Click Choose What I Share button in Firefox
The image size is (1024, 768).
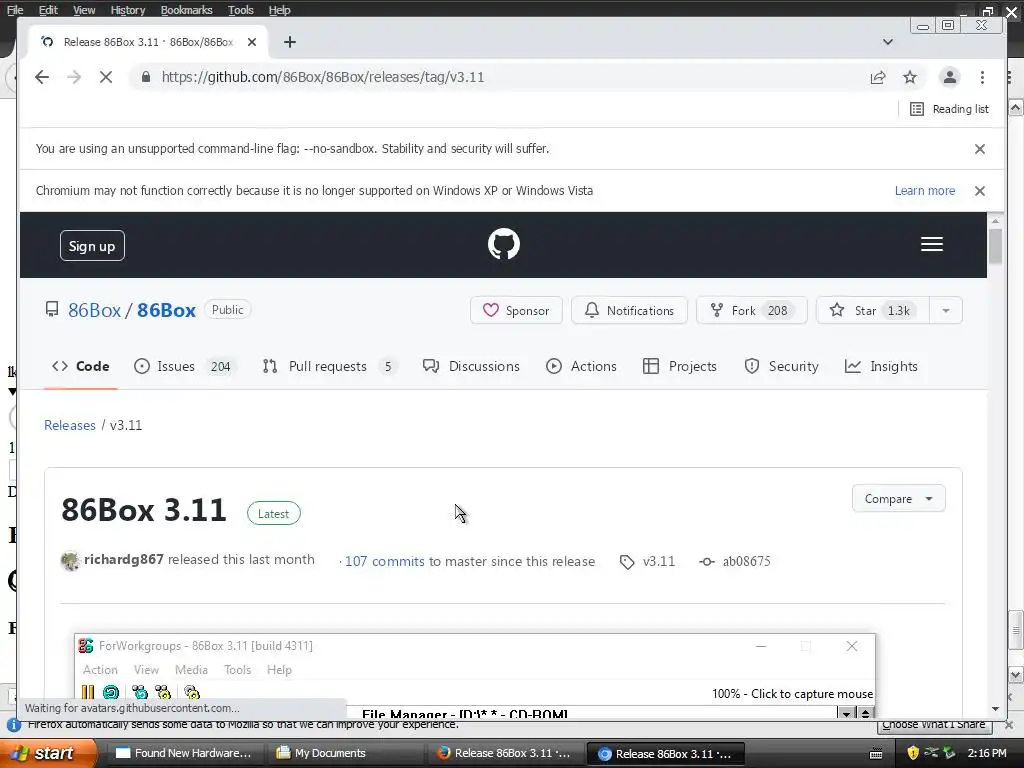tap(934, 724)
